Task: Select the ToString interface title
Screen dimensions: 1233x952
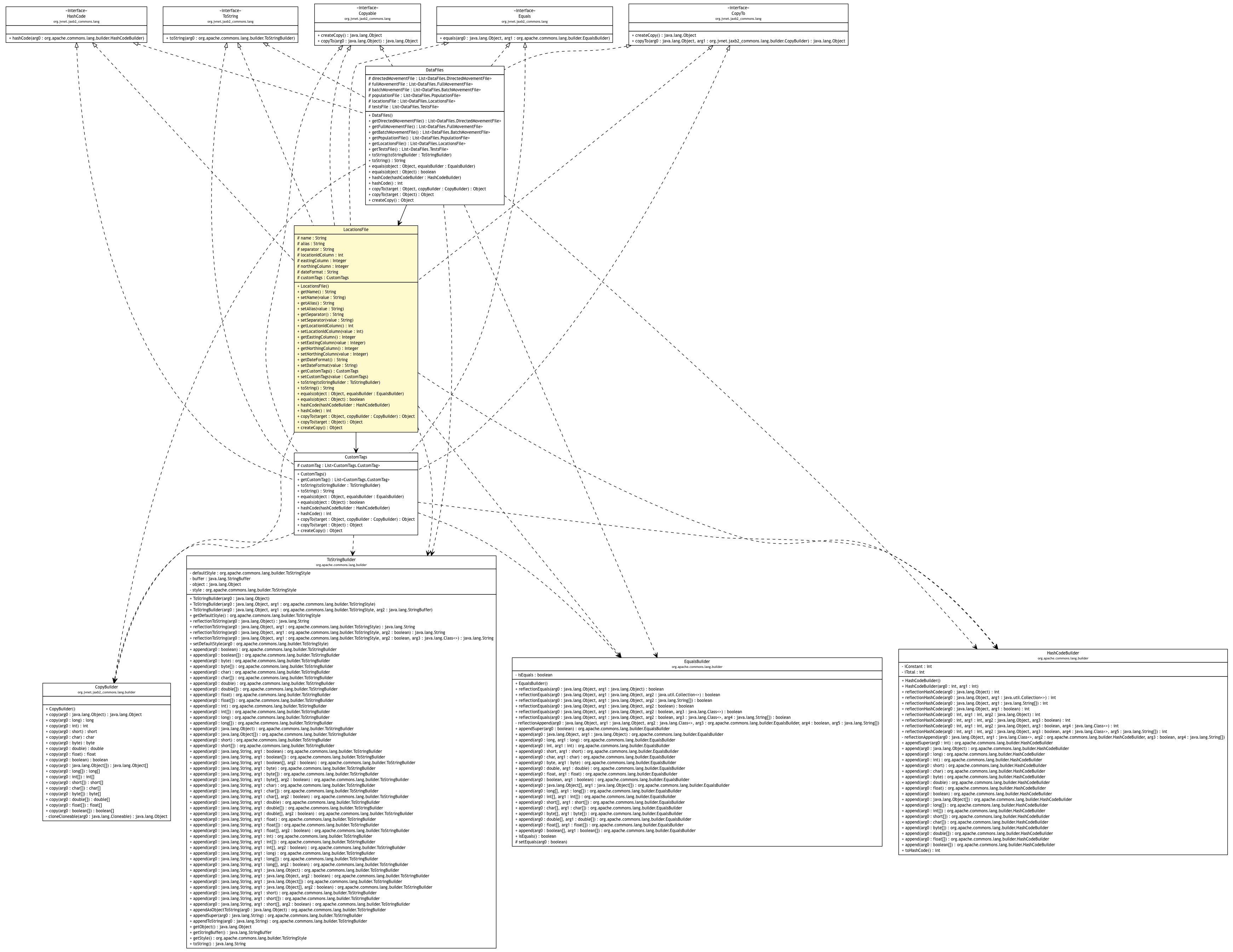Action: (x=230, y=16)
